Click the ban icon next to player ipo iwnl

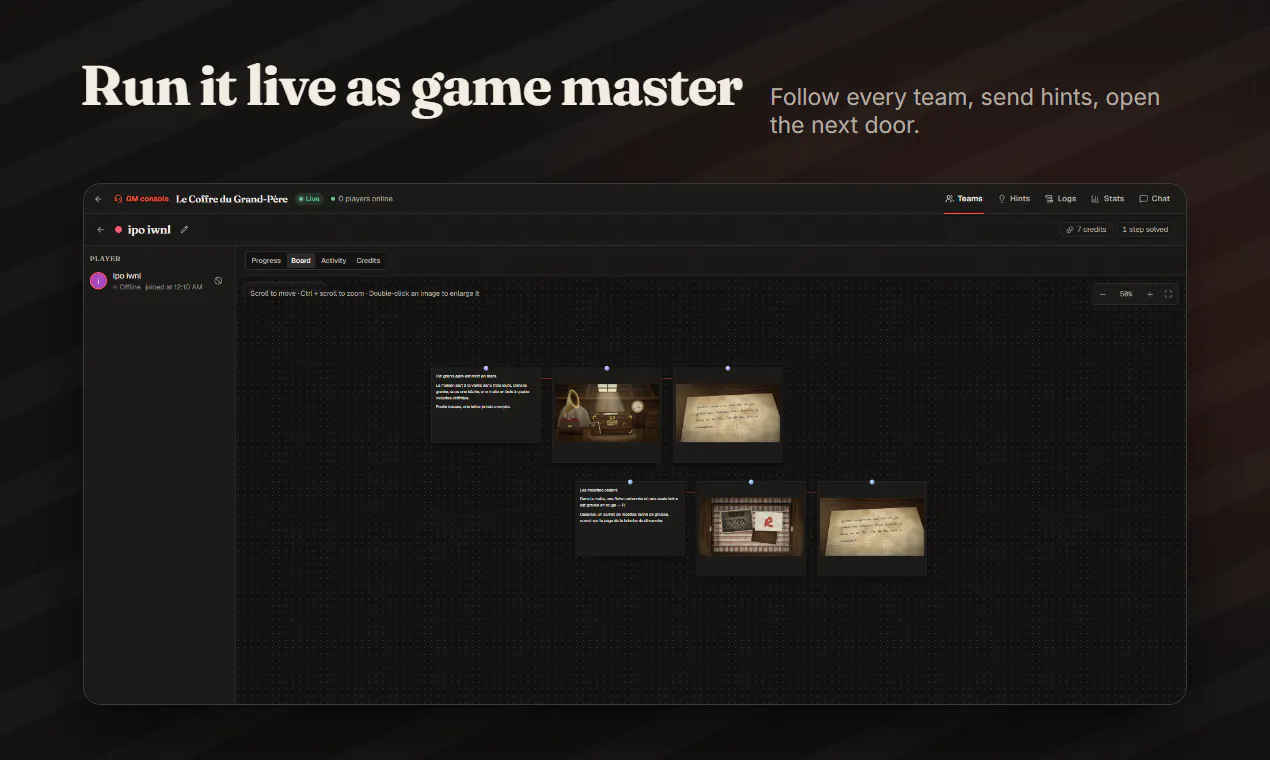coord(218,281)
